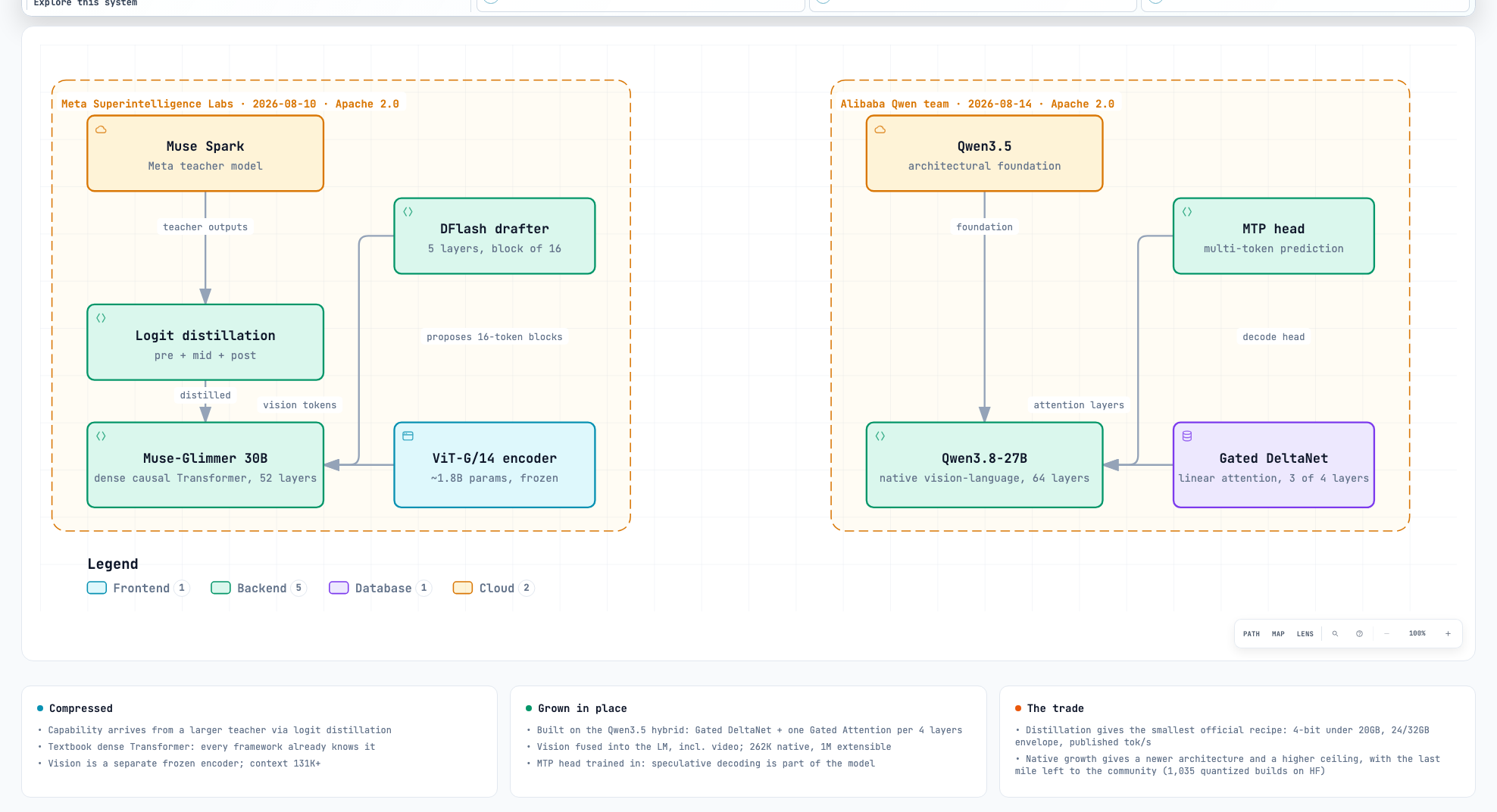
Task: Click the Legend heading
Action: [113, 564]
